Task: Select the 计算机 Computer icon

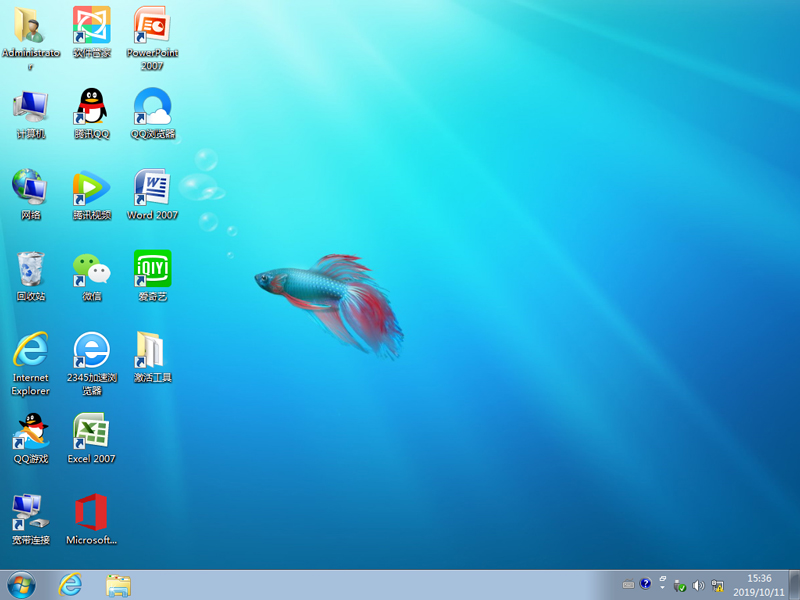Action: coord(30,107)
